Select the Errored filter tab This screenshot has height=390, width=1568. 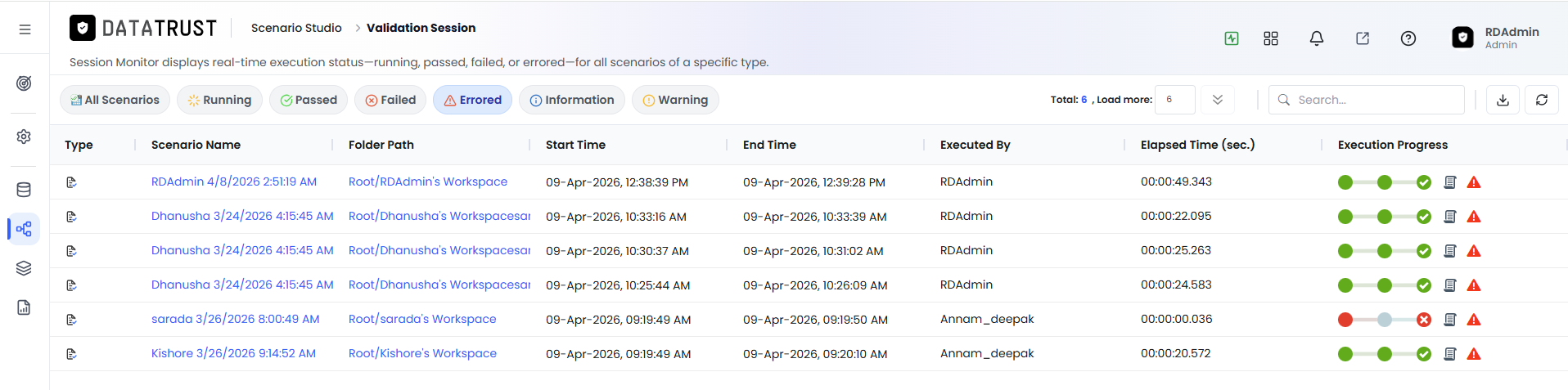[x=472, y=100]
